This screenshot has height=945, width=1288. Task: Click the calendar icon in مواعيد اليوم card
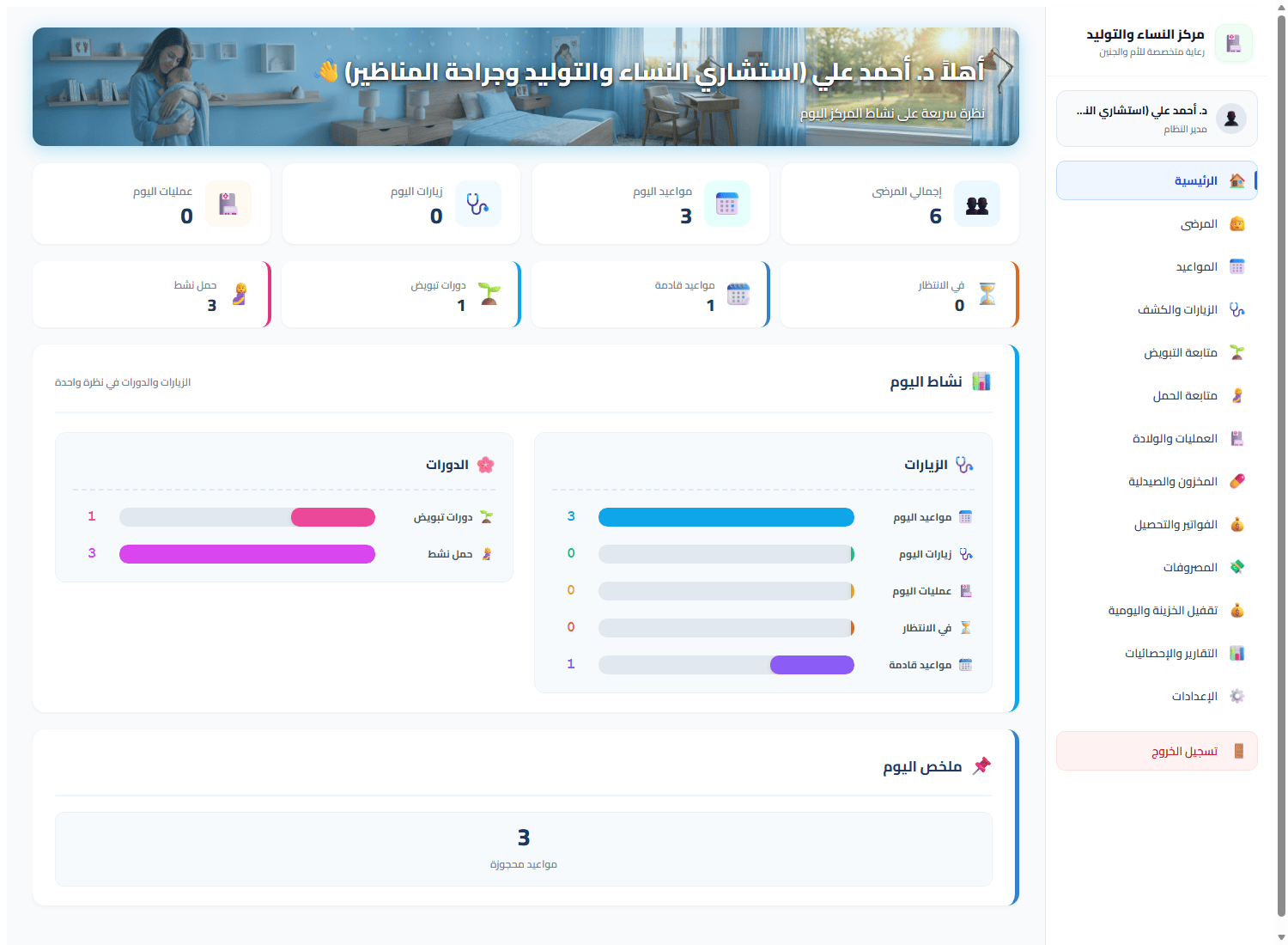point(727,204)
